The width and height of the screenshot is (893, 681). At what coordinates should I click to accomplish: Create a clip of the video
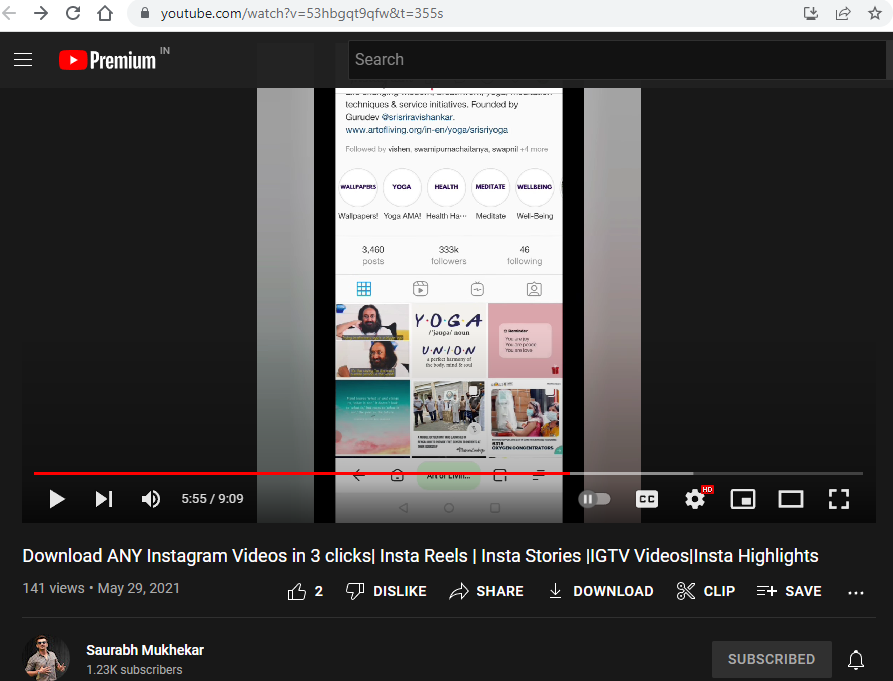pos(705,592)
